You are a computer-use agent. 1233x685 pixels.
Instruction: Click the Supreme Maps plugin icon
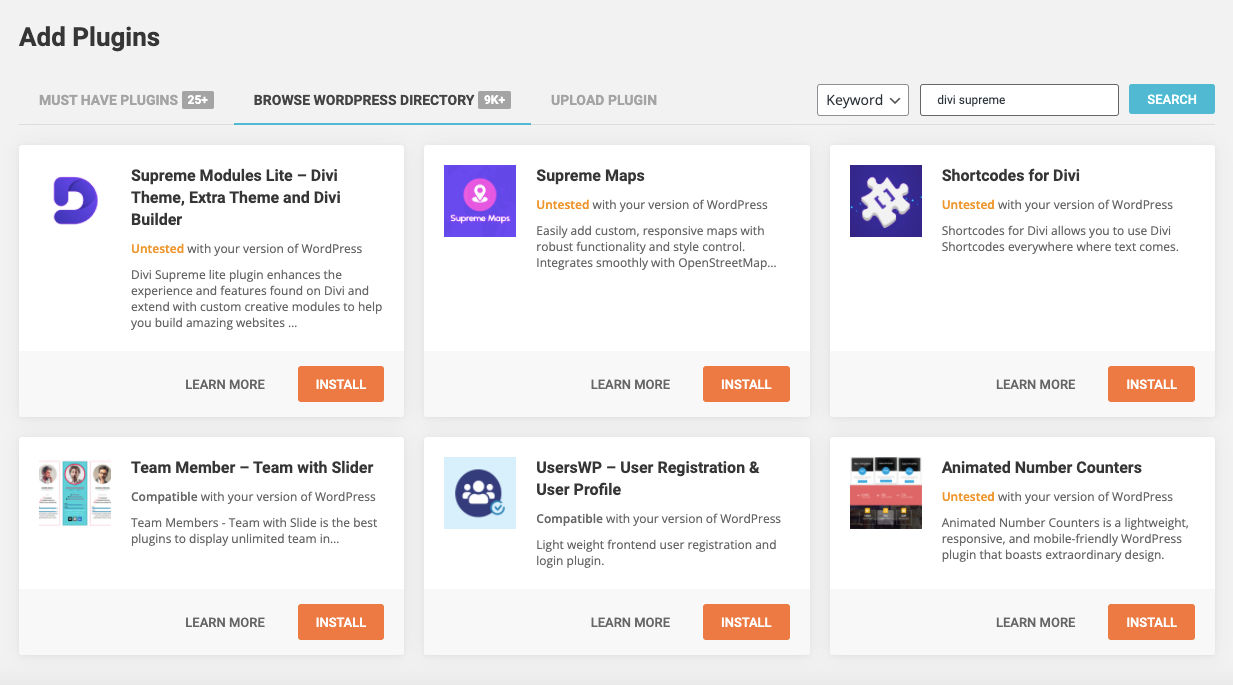coord(479,201)
